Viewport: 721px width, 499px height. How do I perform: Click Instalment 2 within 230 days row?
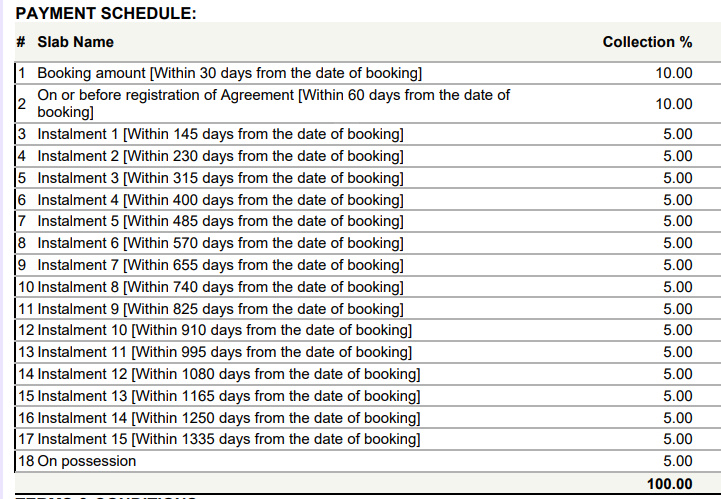tap(220, 156)
